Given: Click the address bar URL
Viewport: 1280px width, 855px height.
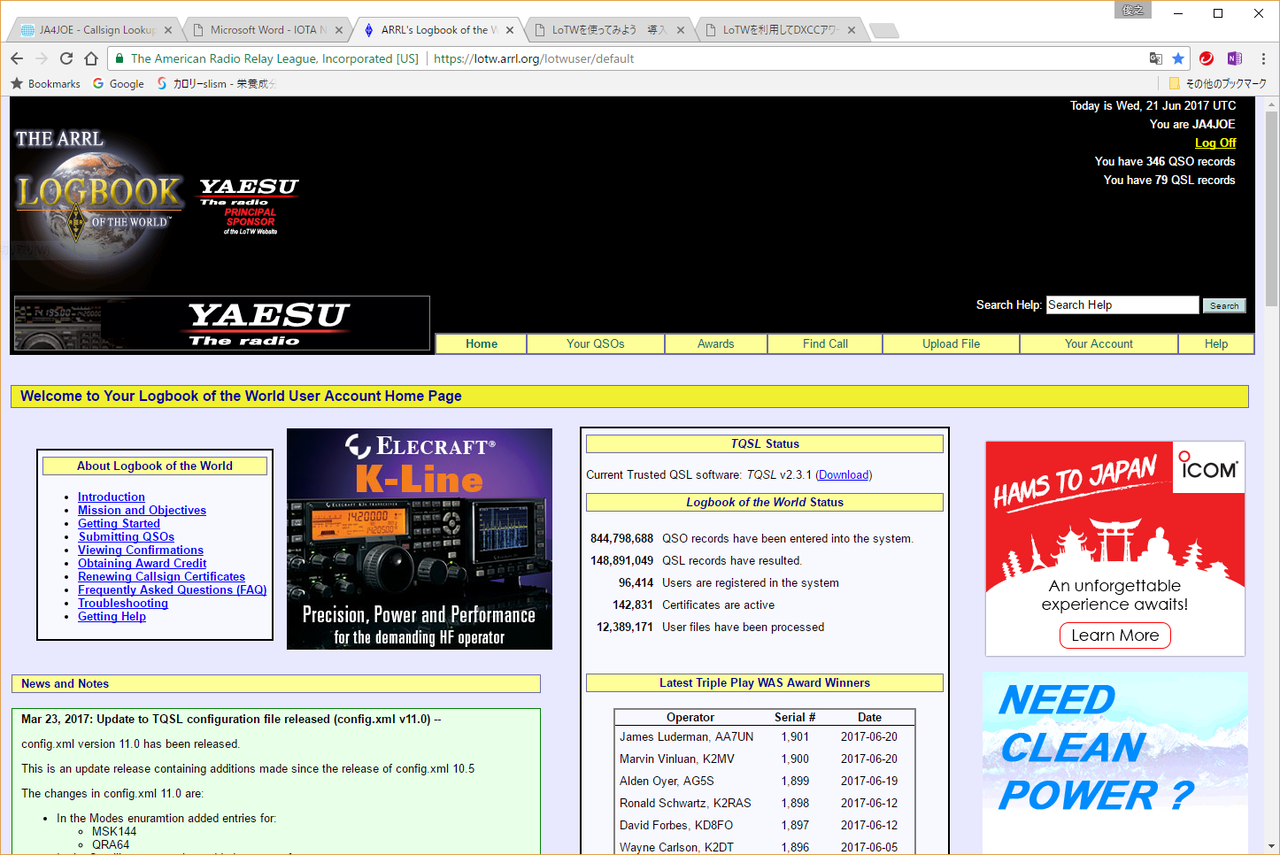Looking at the screenshot, I should tap(534, 59).
